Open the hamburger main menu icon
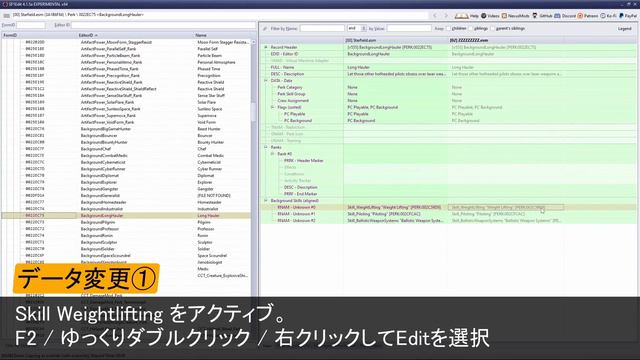This screenshot has width=640, height=360. click(6, 16)
